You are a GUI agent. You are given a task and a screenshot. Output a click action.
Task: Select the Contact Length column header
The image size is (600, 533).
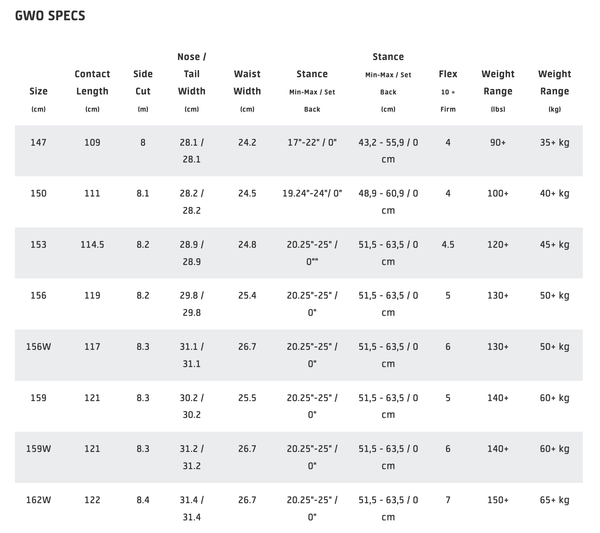(x=92, y=82)
